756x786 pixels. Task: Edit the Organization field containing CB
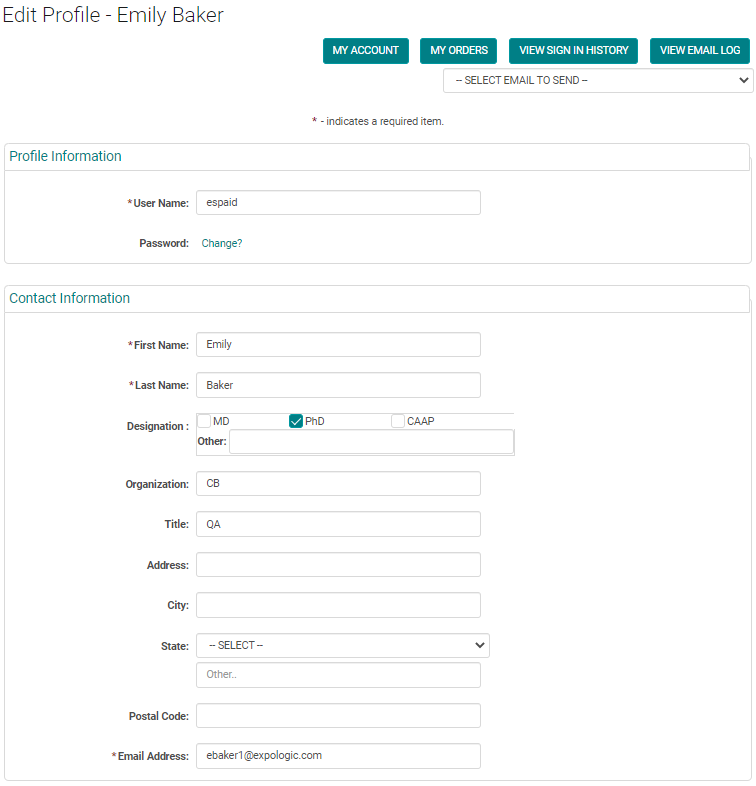click(x=338, y=483)
